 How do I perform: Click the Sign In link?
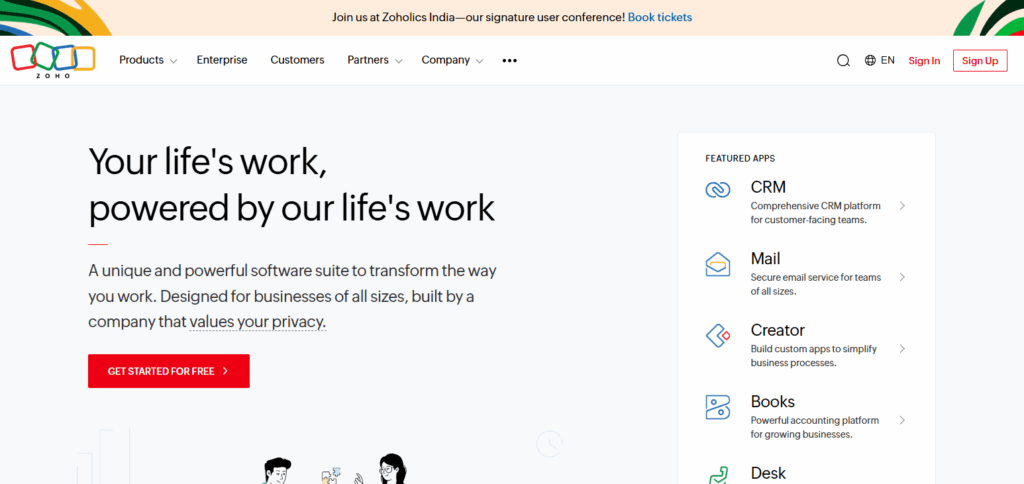[x=924, y=61]
